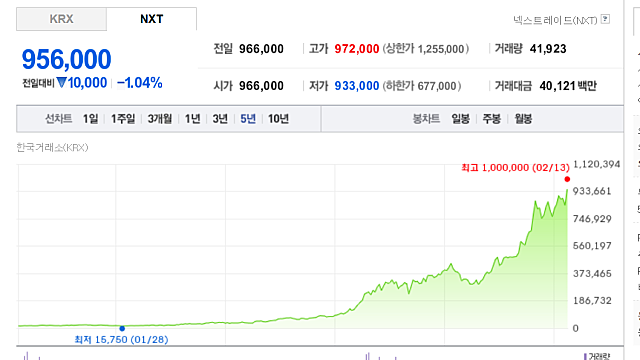This screenshot has height=360, width=640.
Task: Switch to 일봉 candlestick chart
Action: 460,119
